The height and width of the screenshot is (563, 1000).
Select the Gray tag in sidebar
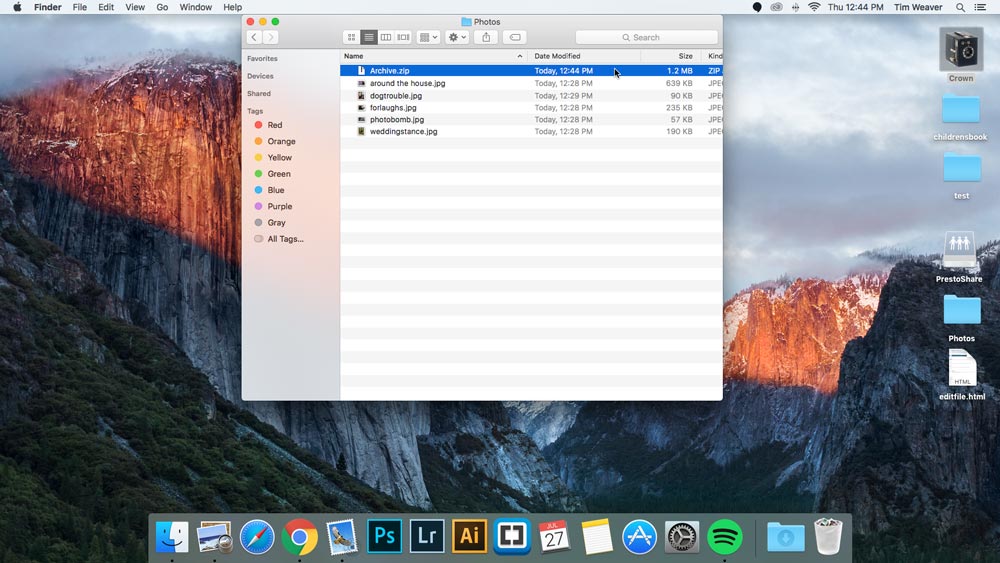tap(275, 223)
